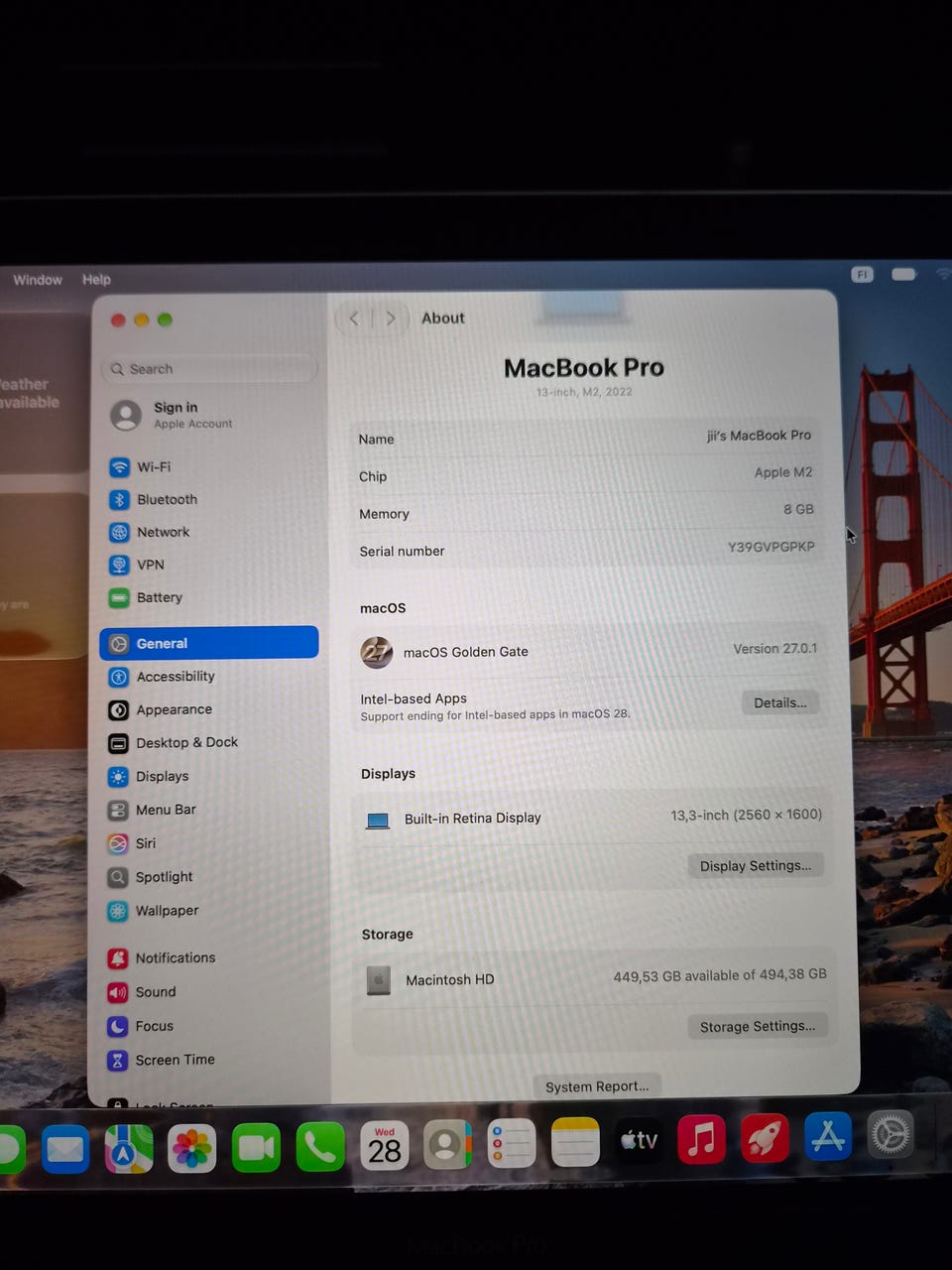Open FaceTime from the Dock

click(x=256, y=1147)
